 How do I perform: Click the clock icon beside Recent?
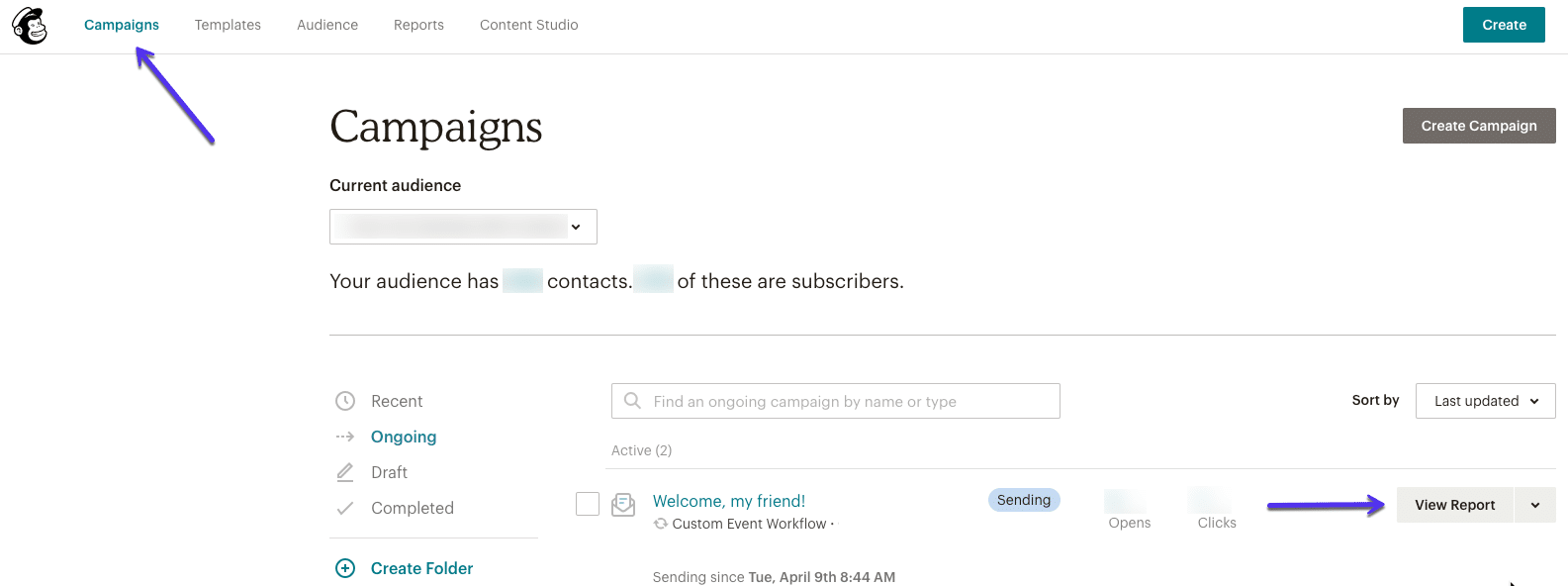[345, 401]
